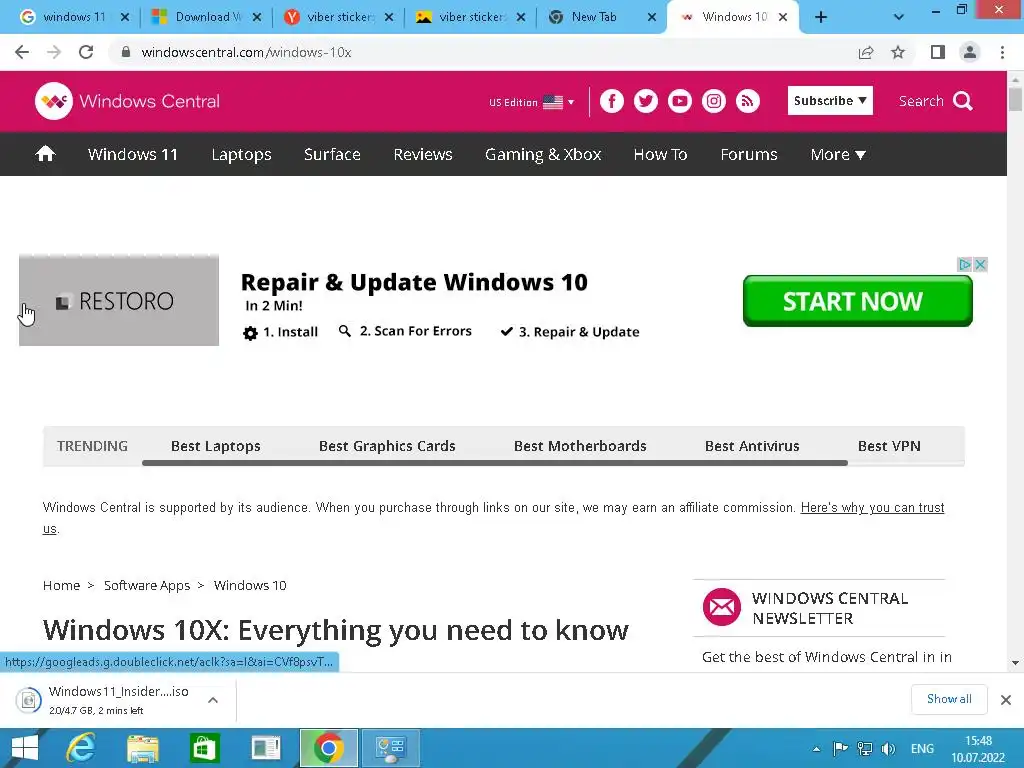Image resolution: width=1024 pixels, height=768 pixels.
Task: Click the Windows Central logo
Action: (127, 101)
